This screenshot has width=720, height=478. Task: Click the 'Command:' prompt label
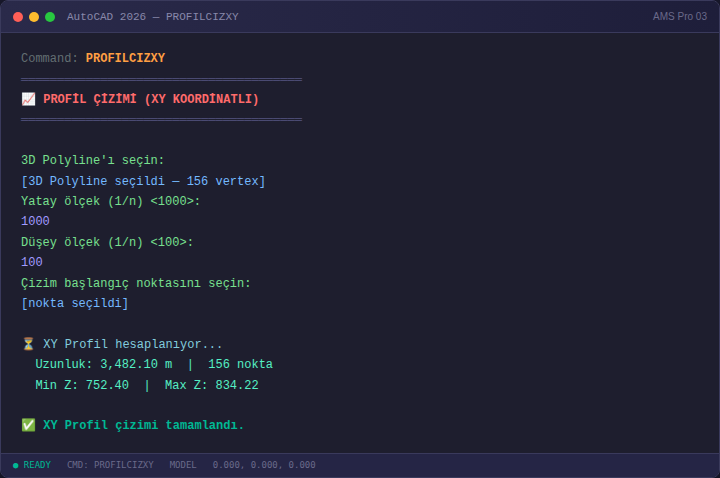[50, 58]
